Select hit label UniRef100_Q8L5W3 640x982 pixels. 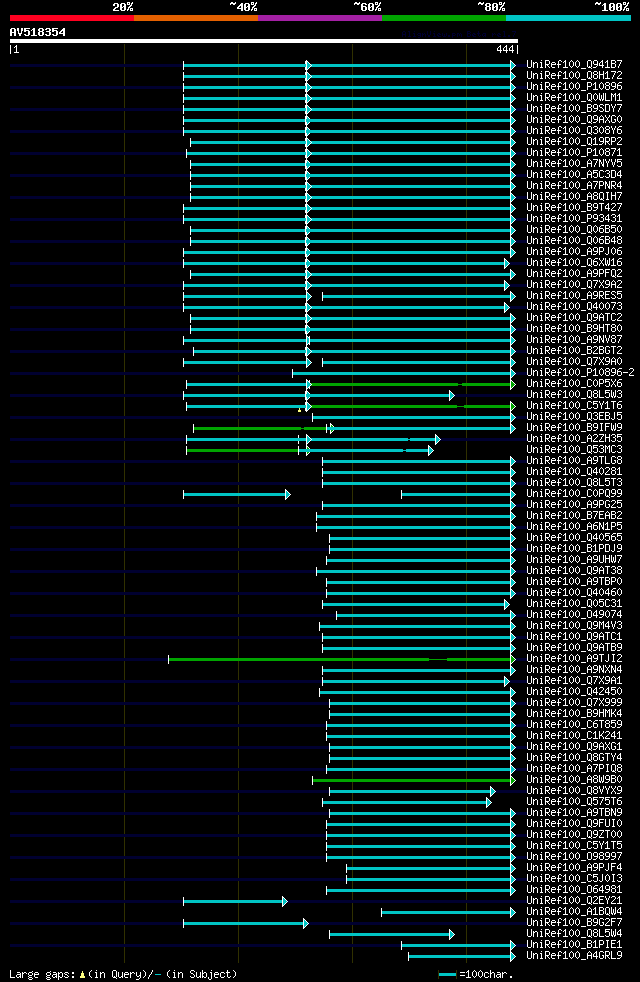click(x=574, y=395)
